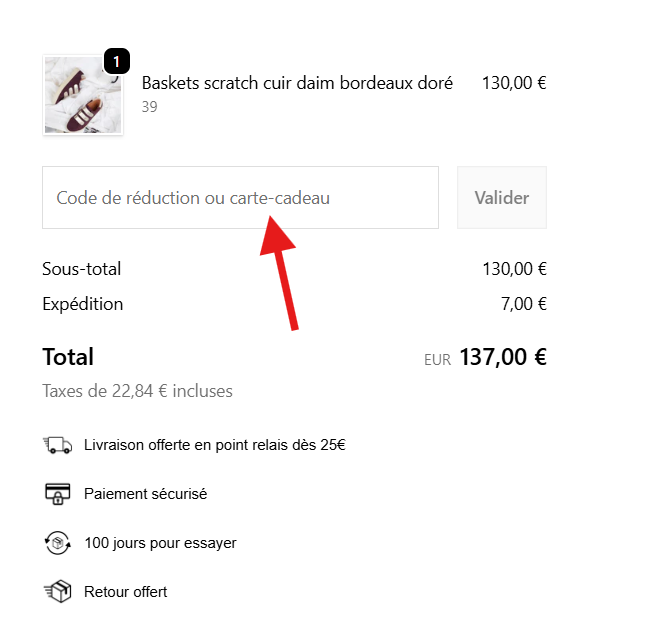This screenshot has width=670, height=643.
Task: Click the Paiement sécurisé text
Action: pos(145,494)
